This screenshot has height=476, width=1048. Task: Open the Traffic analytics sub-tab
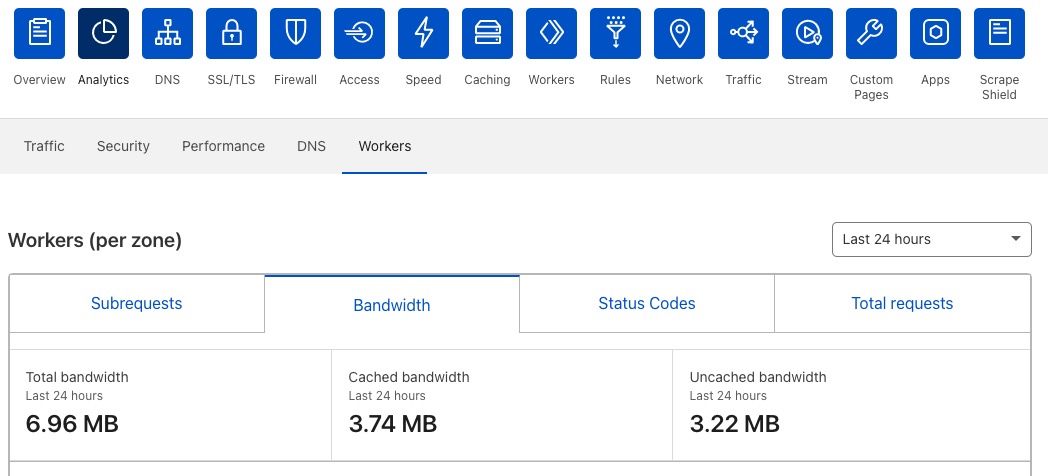point(44,146)
